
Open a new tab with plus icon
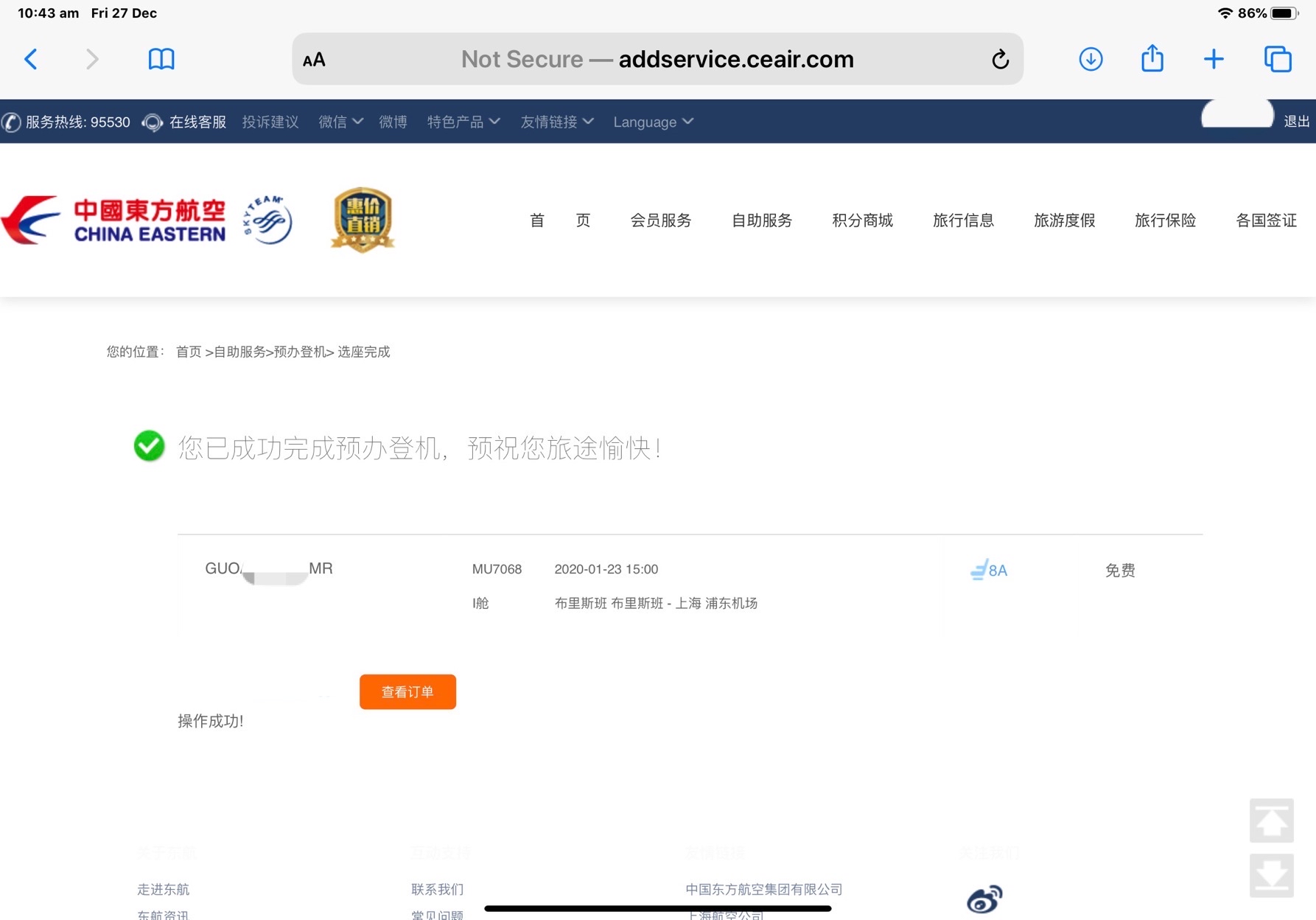click(x=1214, y=59)
